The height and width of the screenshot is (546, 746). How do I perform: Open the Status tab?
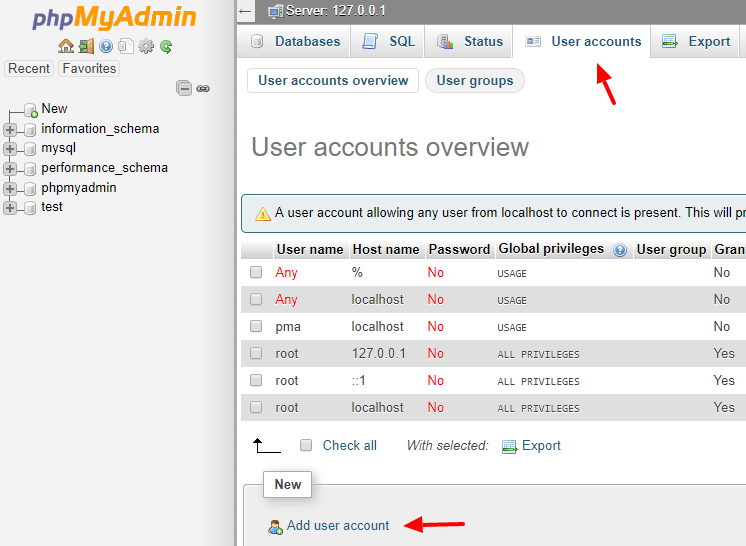[x=469, y=41]
